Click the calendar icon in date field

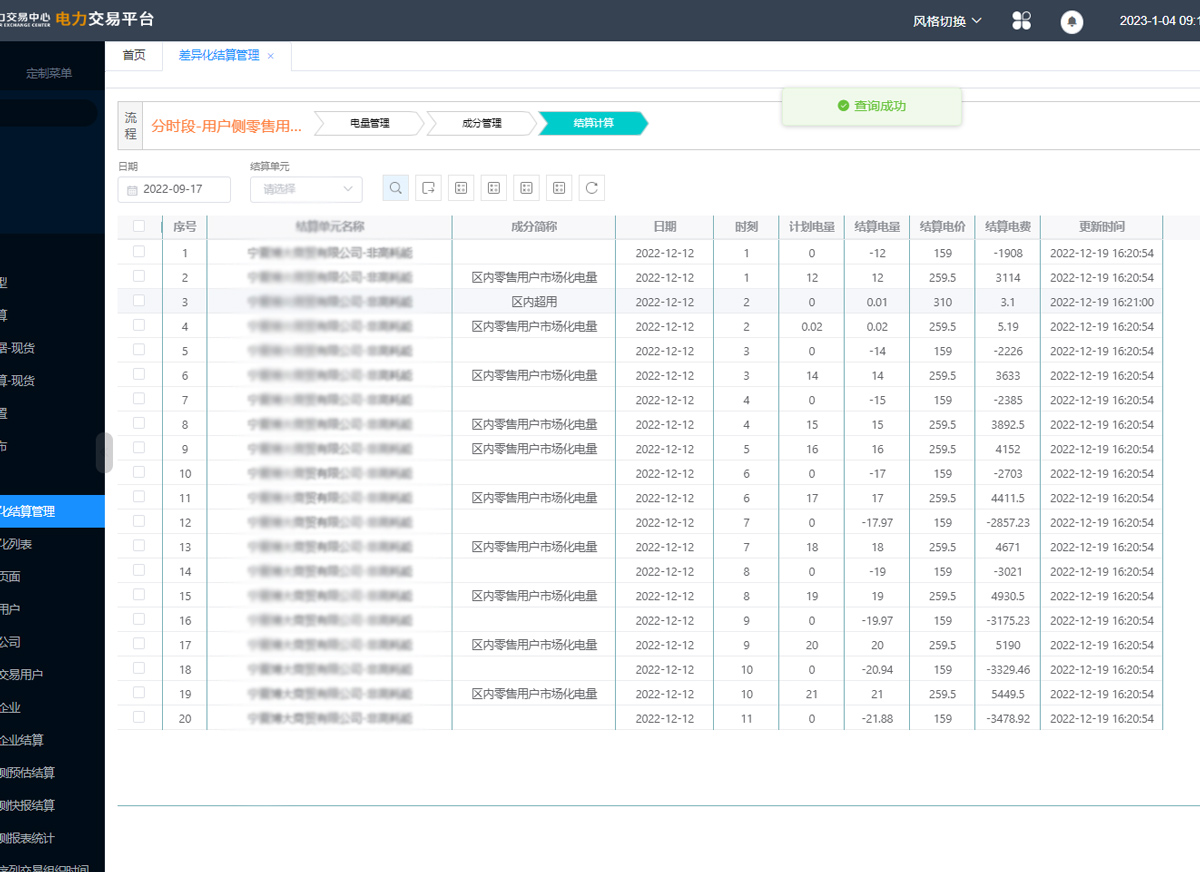coord(132,189)
